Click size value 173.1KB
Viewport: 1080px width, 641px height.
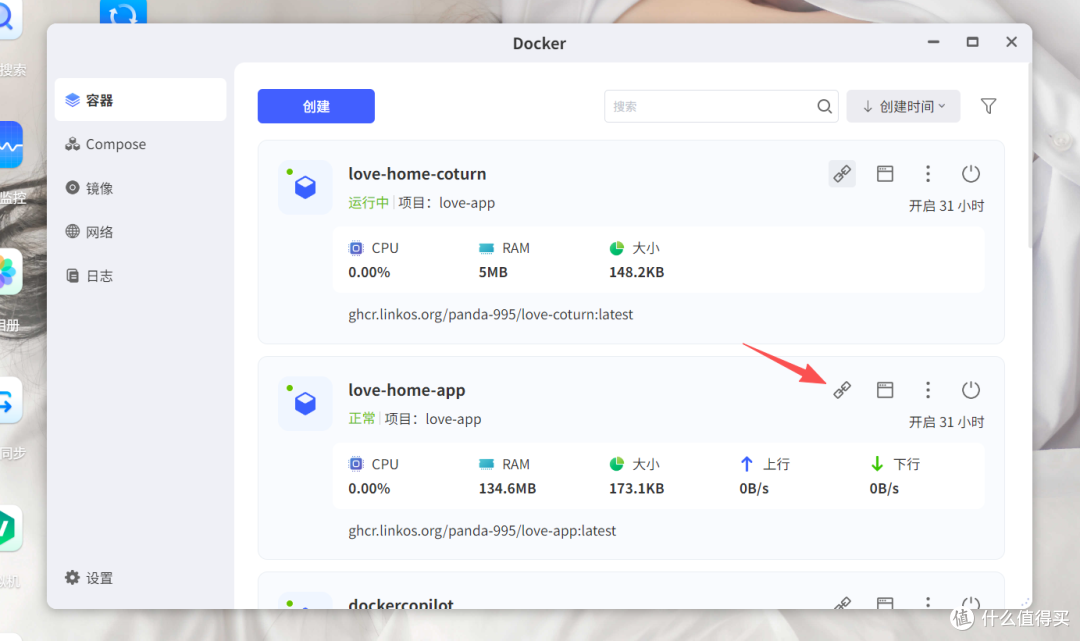[x=636, y=488]
